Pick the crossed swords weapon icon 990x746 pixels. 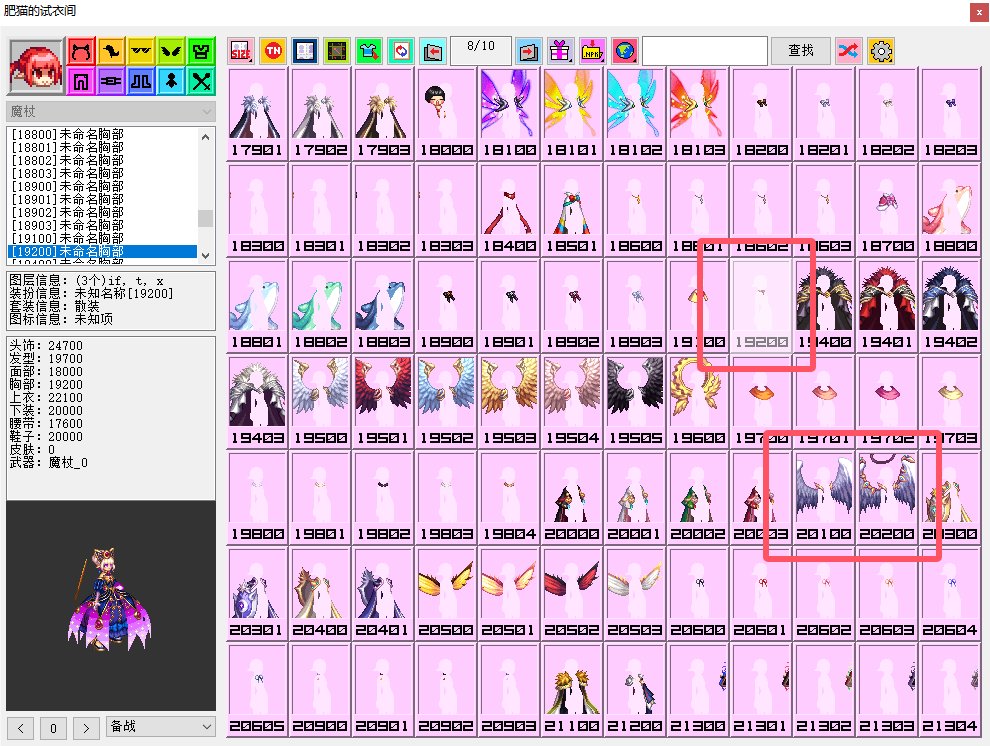(204, 81)
